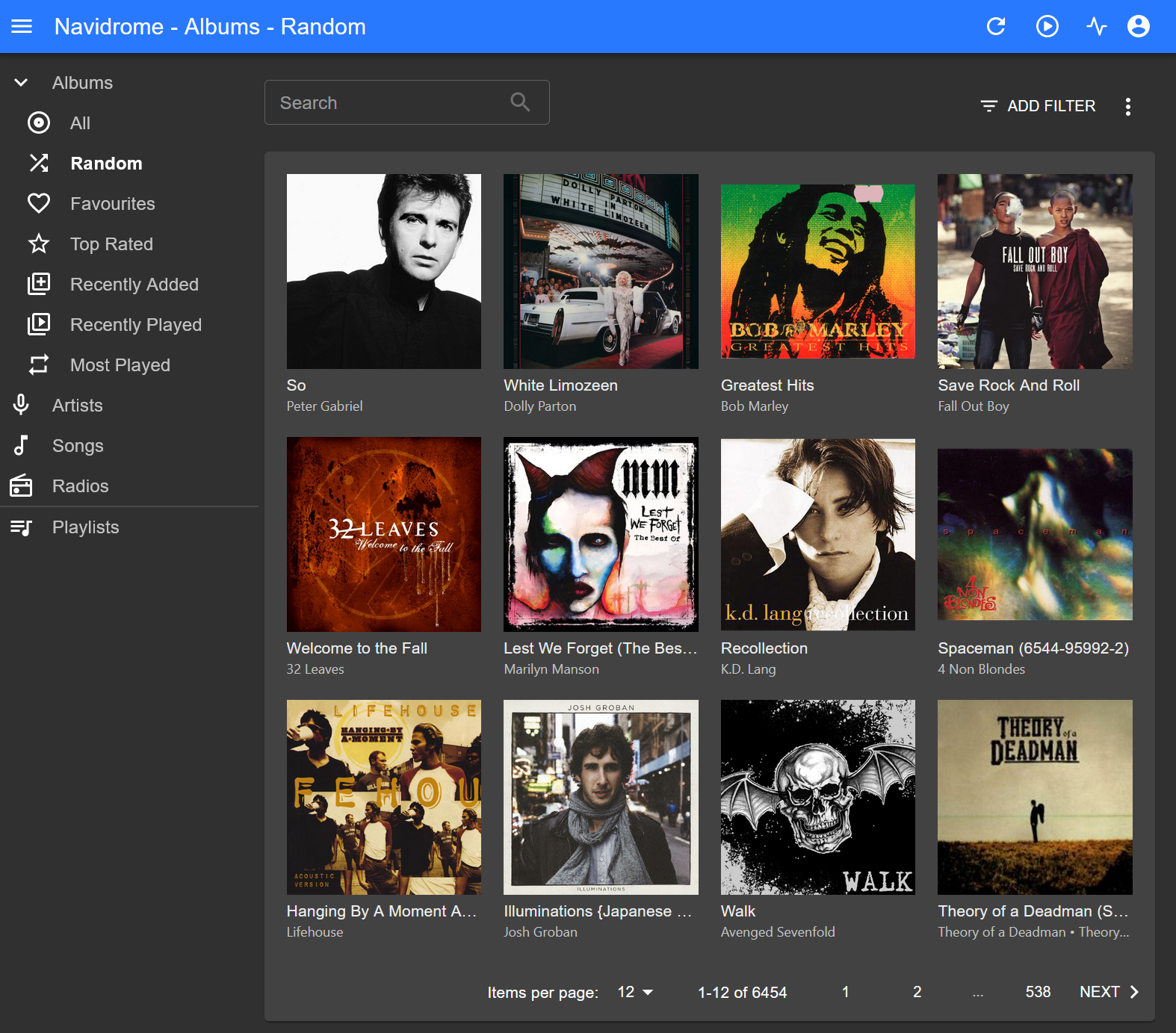
Task: Click the Top Rated star icon
Action: [39, 243]
